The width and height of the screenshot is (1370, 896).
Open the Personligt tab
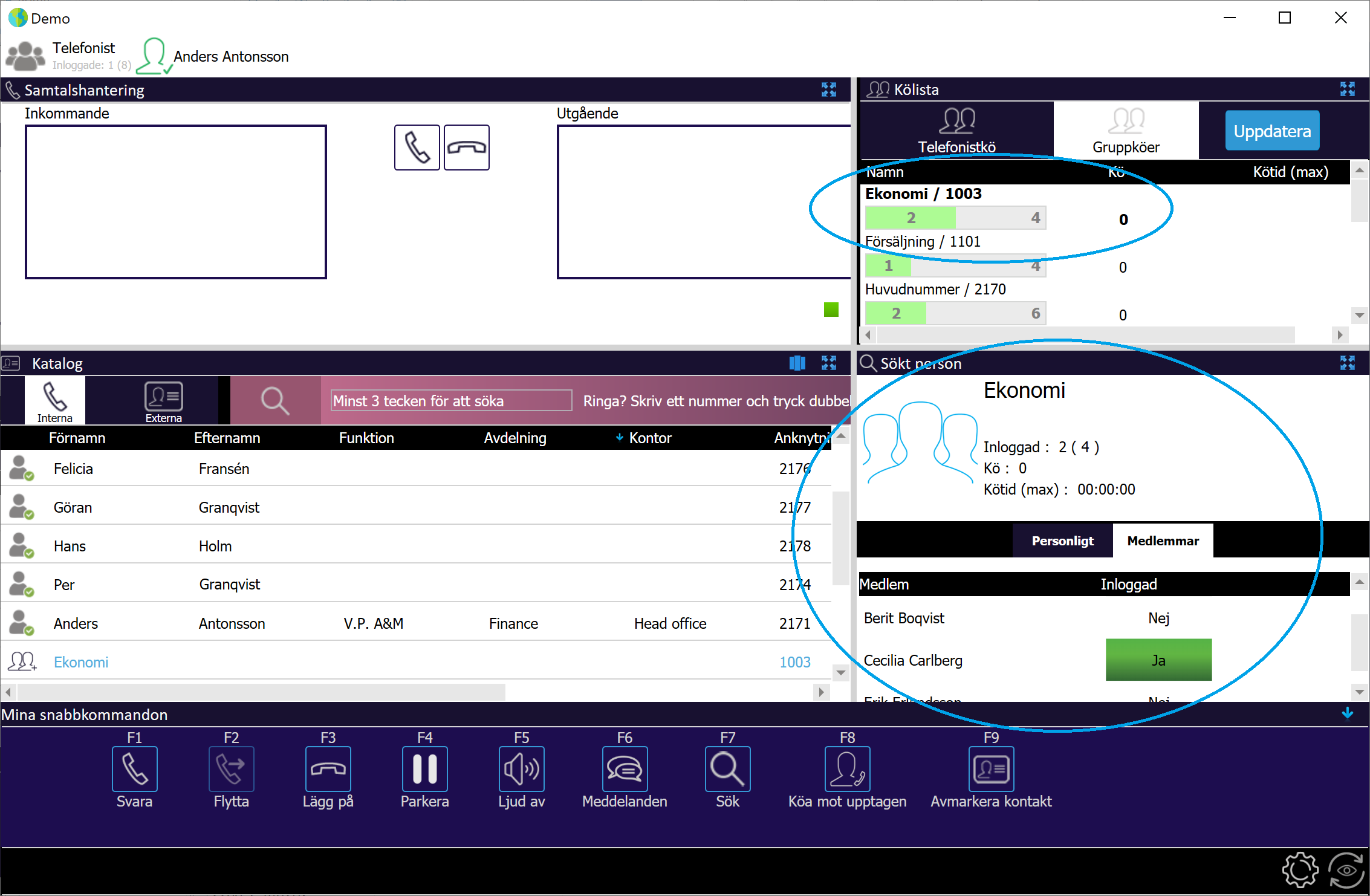click(1063, 541)
